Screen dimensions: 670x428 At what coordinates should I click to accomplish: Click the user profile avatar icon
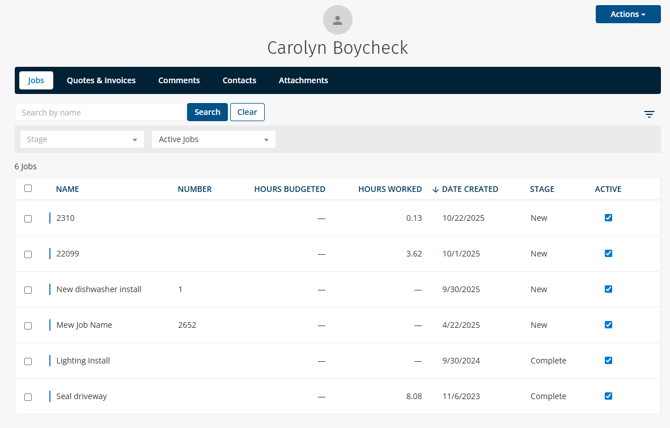337,20
